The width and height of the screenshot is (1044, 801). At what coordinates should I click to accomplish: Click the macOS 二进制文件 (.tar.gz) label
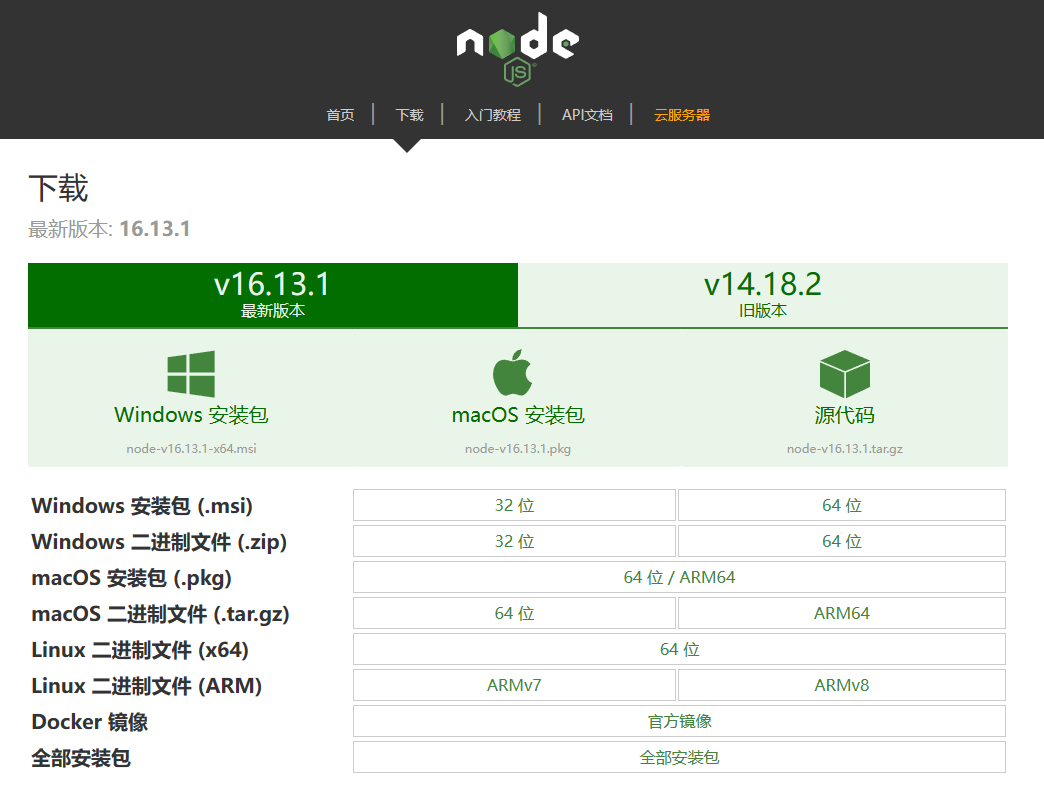click(x=160, y=614)
